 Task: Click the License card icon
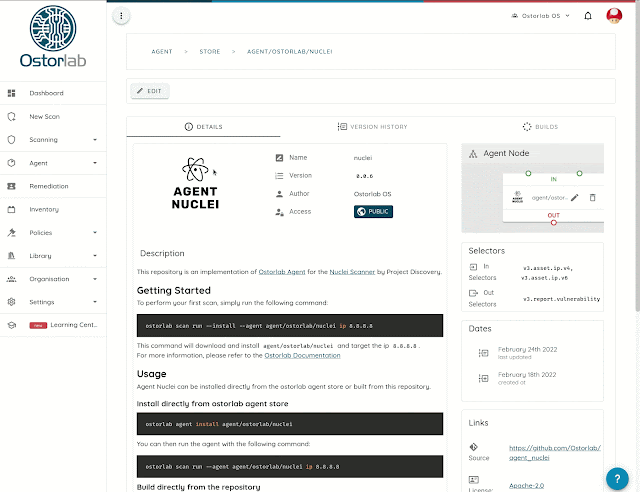tap(473, 479)
